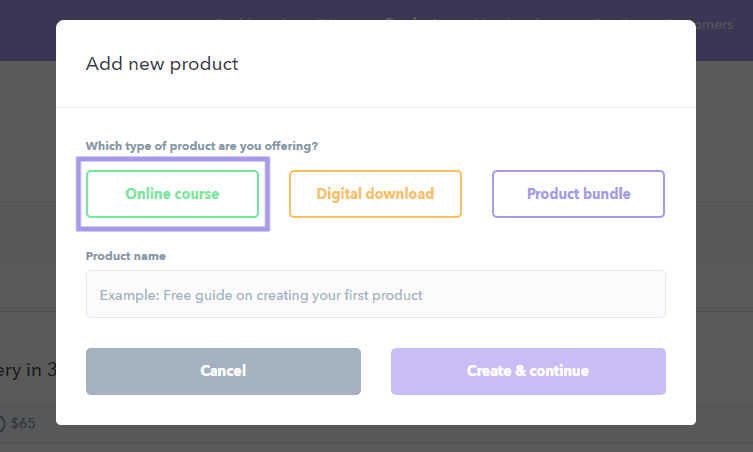The image size is (753, 452).
Task: Select the Online course product type
Action: click(172, 194)
